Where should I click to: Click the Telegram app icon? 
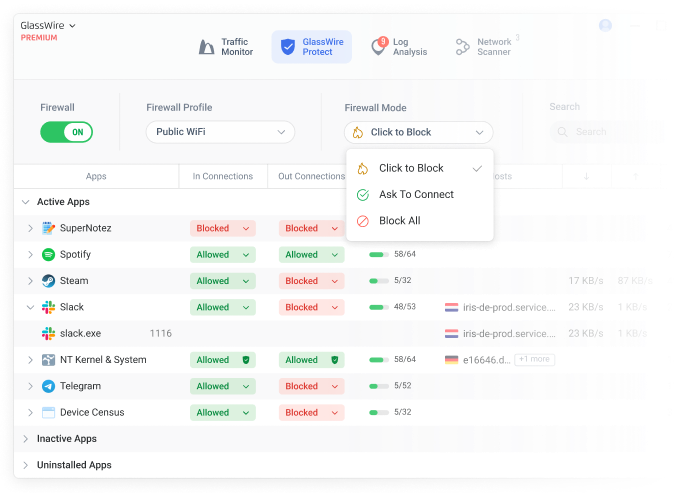(48, 386)
